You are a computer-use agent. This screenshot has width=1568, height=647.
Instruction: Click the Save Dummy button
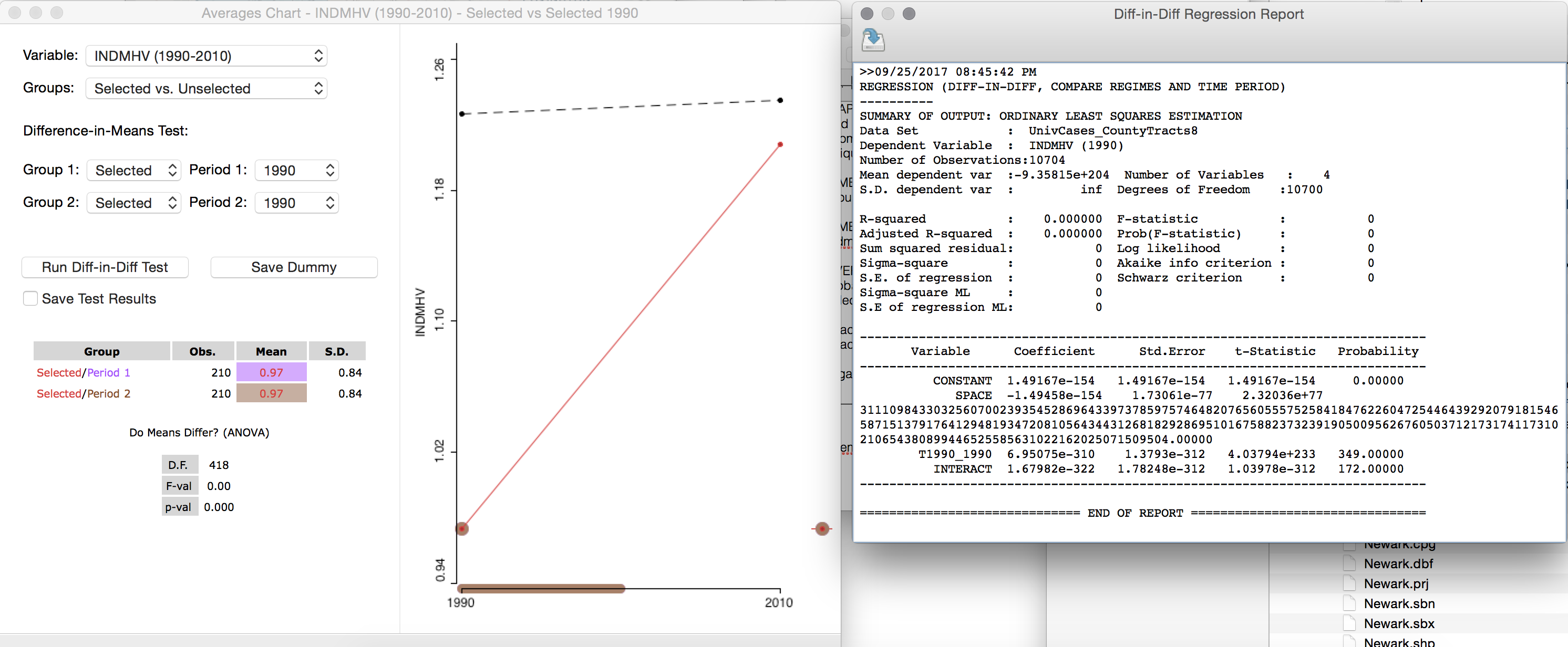[x=294, y=267]
